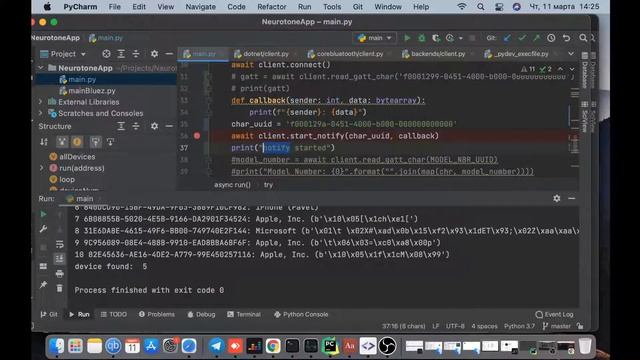Open Git history clock icon
This screenshot has height=360, width=640.
coord(551,38)
